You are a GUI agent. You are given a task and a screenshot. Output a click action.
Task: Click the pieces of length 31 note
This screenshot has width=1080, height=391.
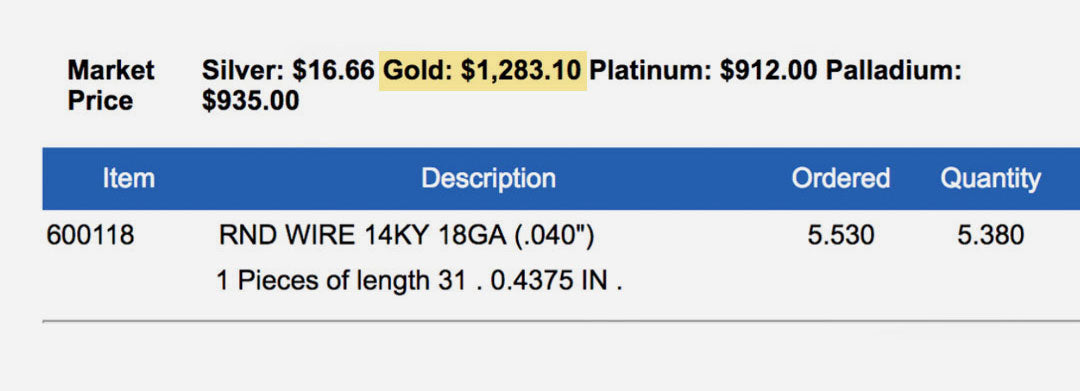pos(341,281)
